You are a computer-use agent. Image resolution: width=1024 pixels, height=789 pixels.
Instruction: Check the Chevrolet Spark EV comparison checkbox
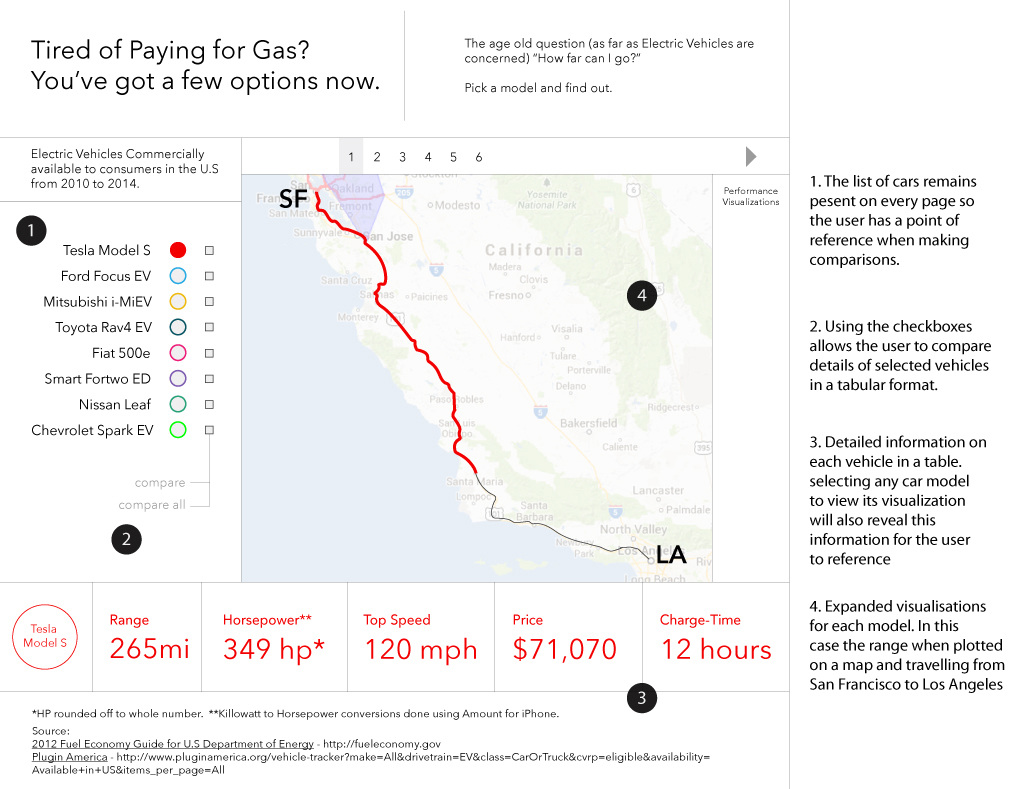[209, 429]
